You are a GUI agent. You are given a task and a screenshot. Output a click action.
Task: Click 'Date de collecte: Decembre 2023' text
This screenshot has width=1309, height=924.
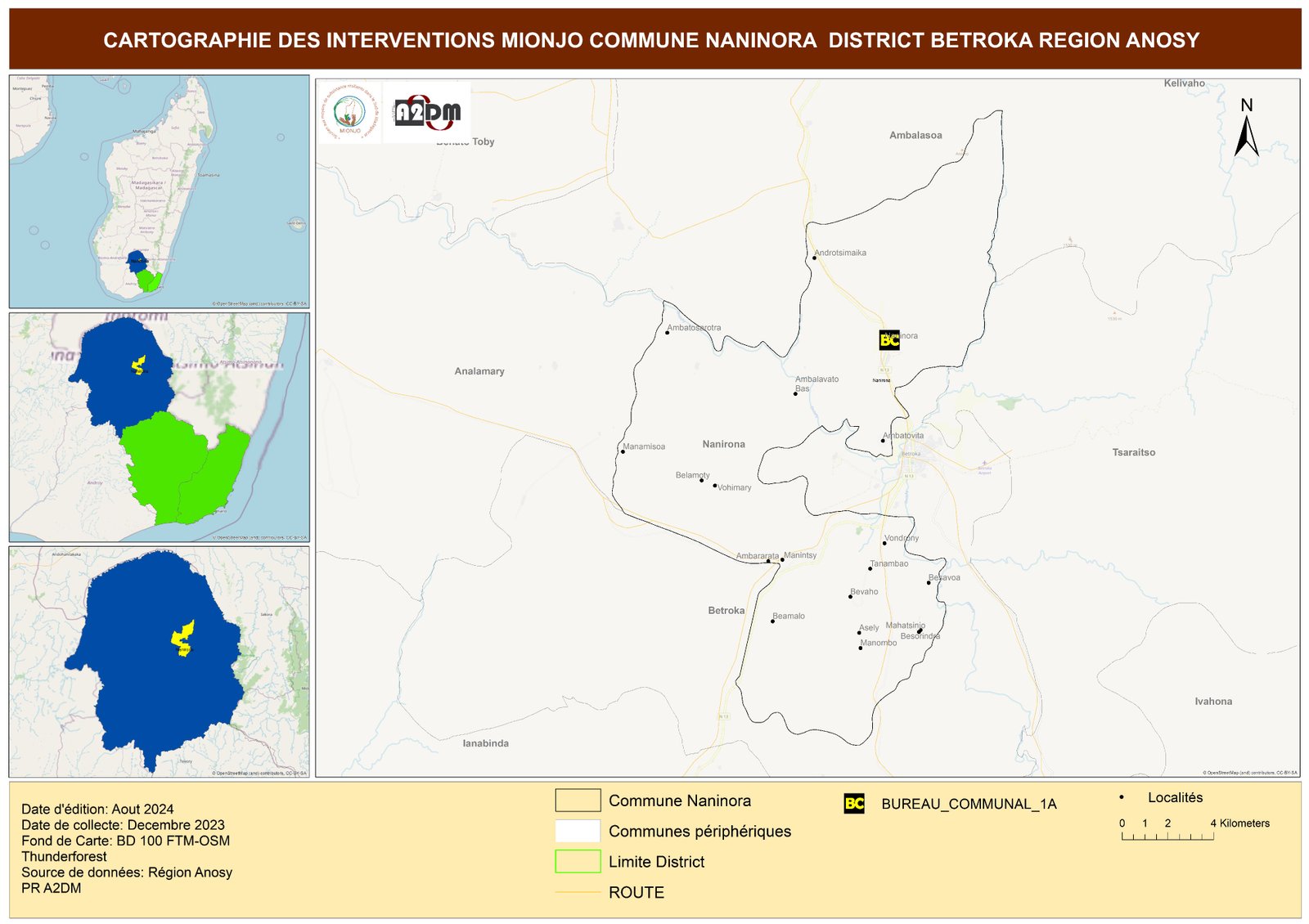pyautogui.click(x=123, y=825)
